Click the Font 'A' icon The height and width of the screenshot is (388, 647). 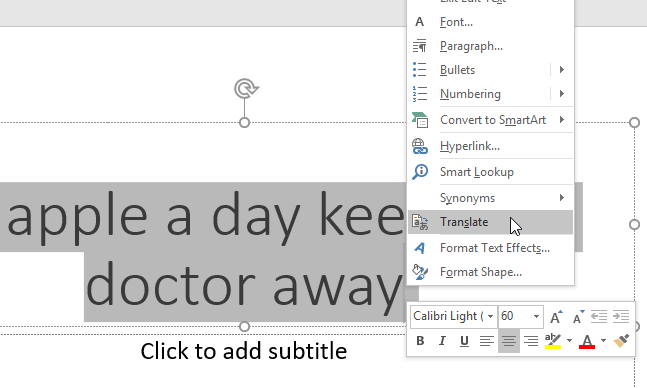coord(420,22)
